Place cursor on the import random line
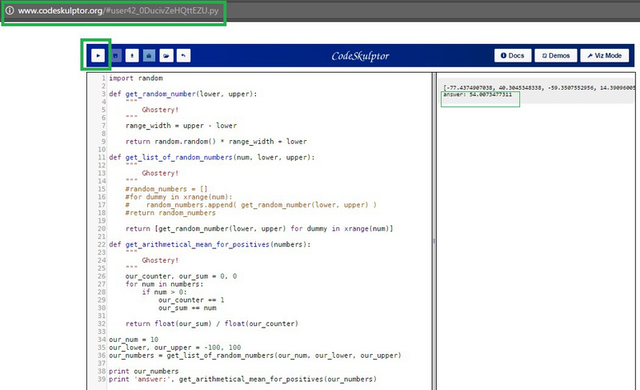This screenshot has width=640, height=390. tap(136, 78)
